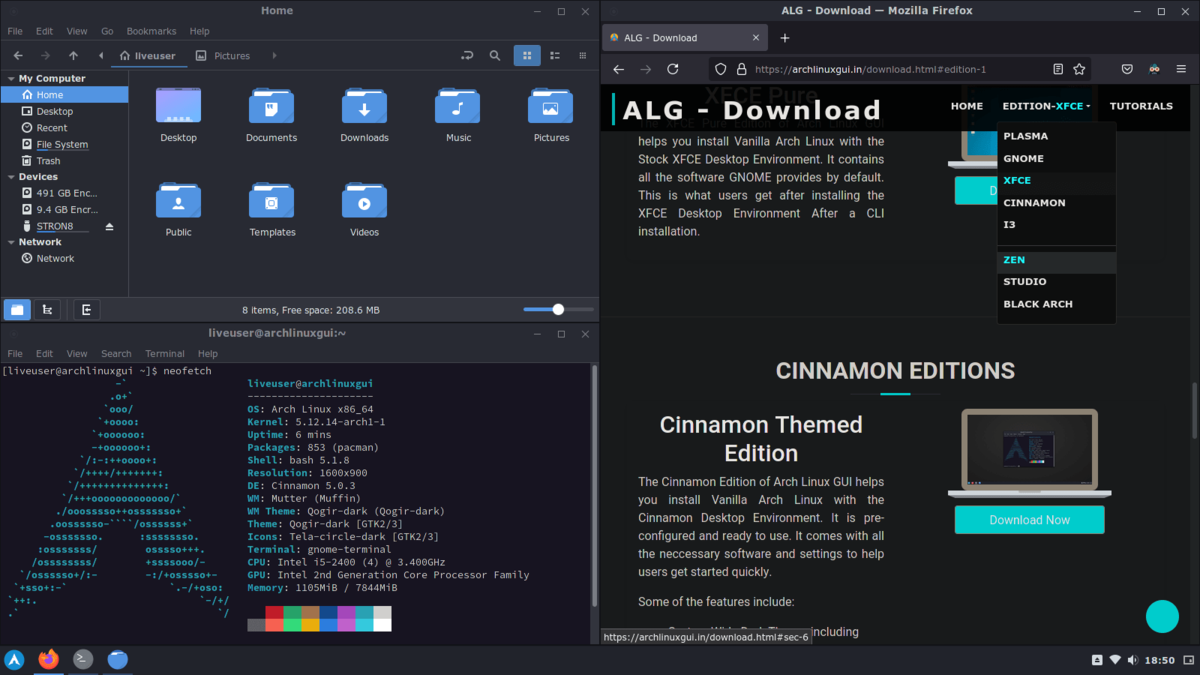Screen dimensions: 1200x675
Task: Collapse Network section in Nemo sidebar
Action: (10, 242)
